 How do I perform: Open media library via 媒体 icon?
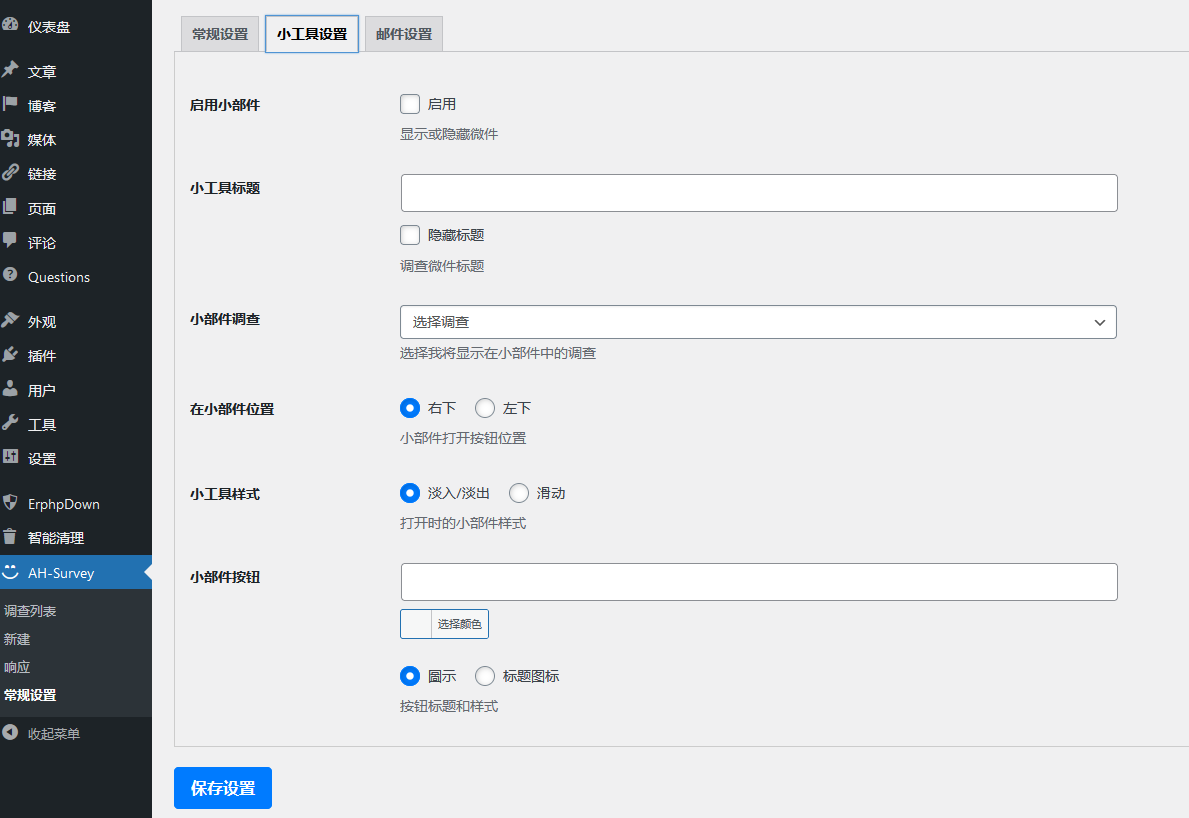click(x=10, y=139)
